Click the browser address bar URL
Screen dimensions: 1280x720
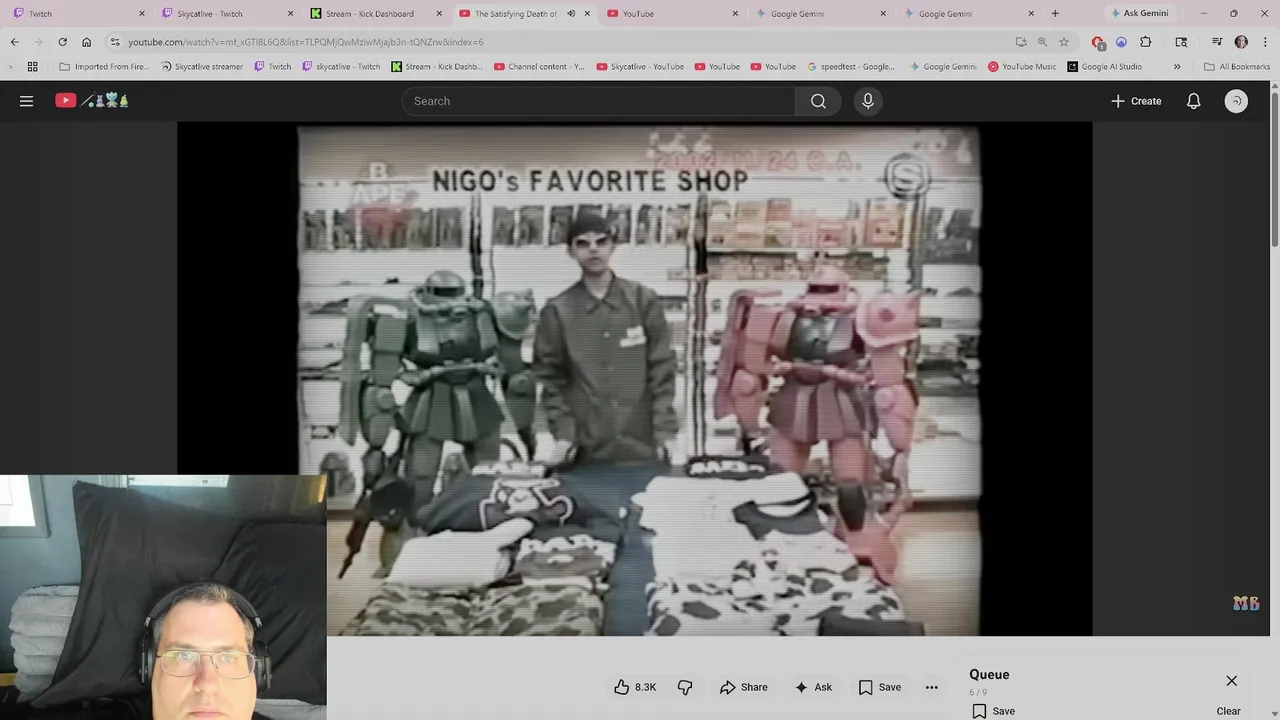pos(305,42)
